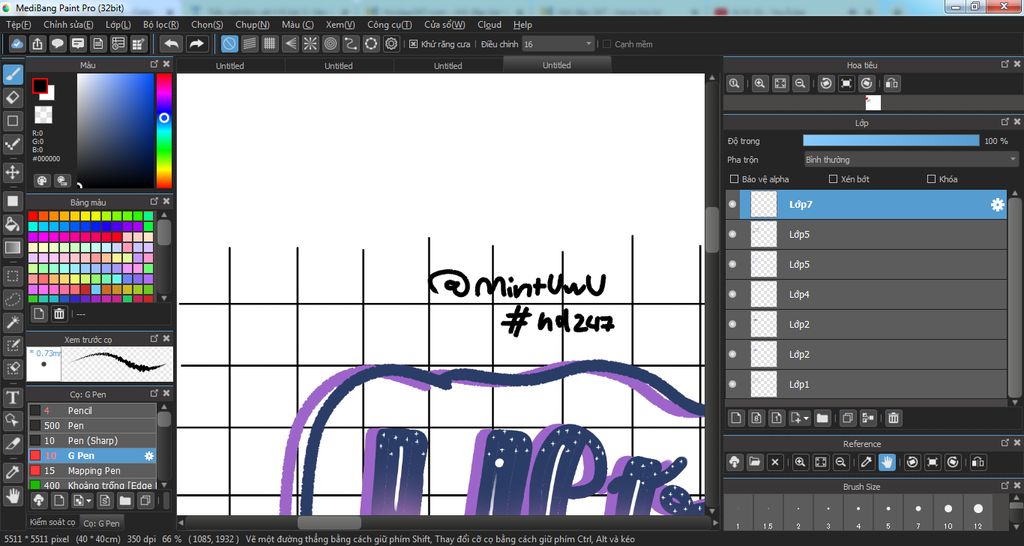The image size is (1024, 546).
Task: Enable Xén bớt clipping checkbox
Action: pyautogui.click(x=833, y=178)
